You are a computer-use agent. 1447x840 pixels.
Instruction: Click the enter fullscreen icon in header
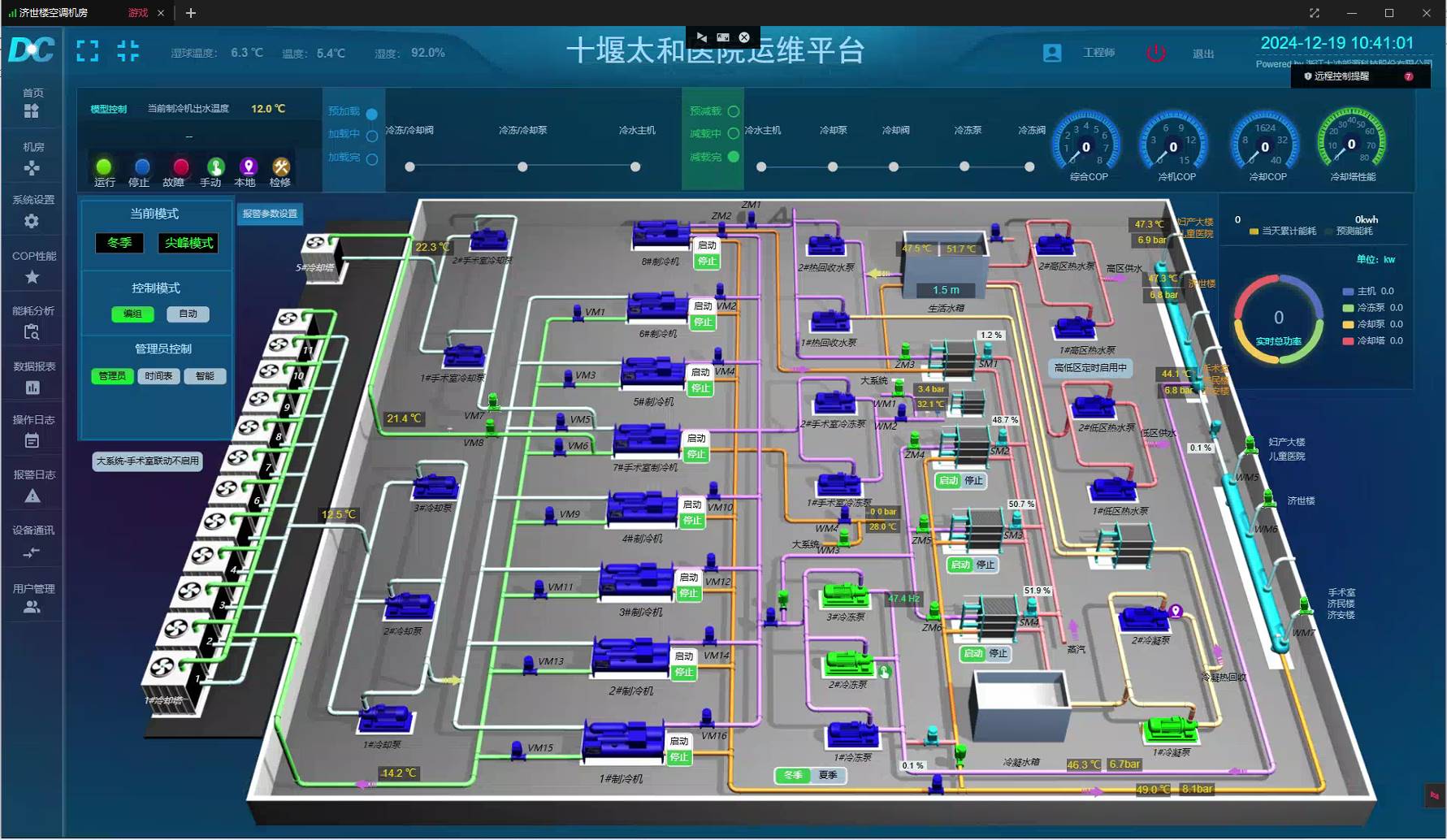point(88,51)
